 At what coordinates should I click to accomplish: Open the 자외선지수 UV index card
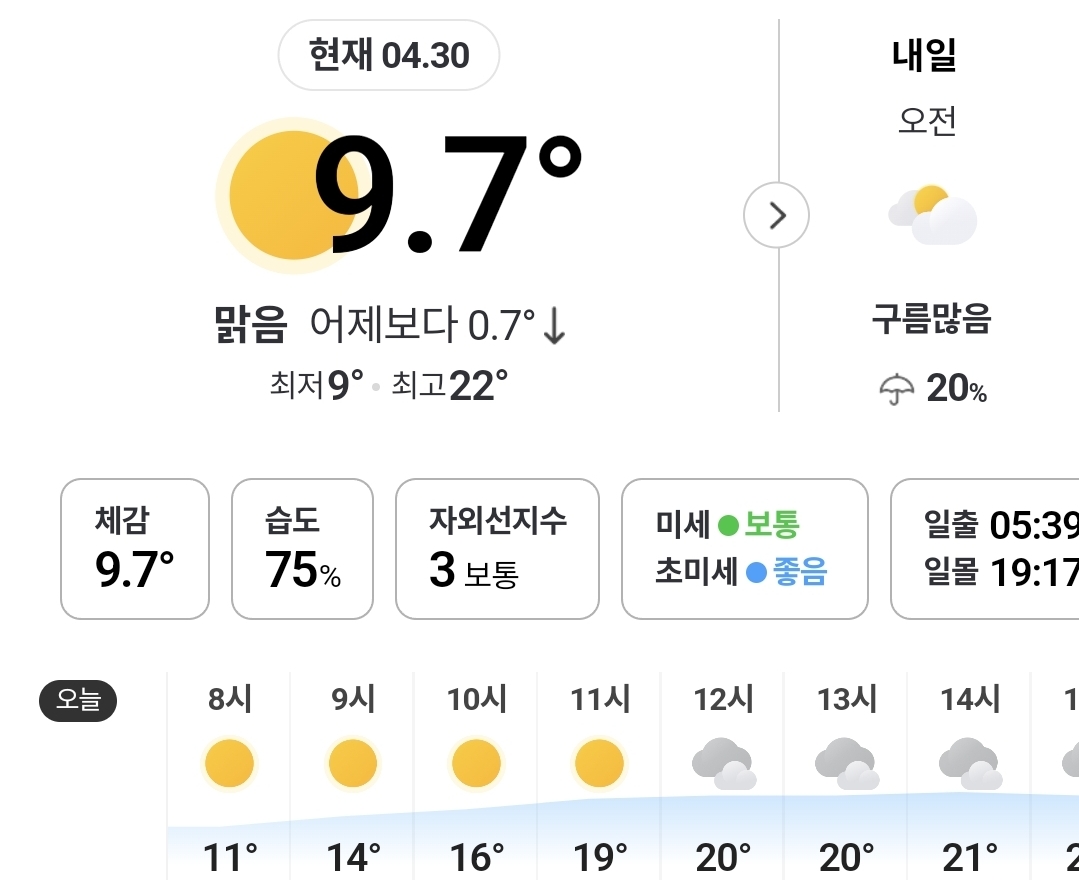point(497,549)
